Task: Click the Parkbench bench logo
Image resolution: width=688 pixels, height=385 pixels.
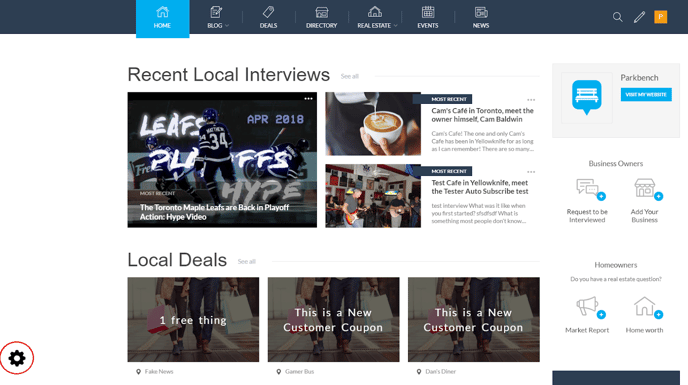Action: pos(587,97)
